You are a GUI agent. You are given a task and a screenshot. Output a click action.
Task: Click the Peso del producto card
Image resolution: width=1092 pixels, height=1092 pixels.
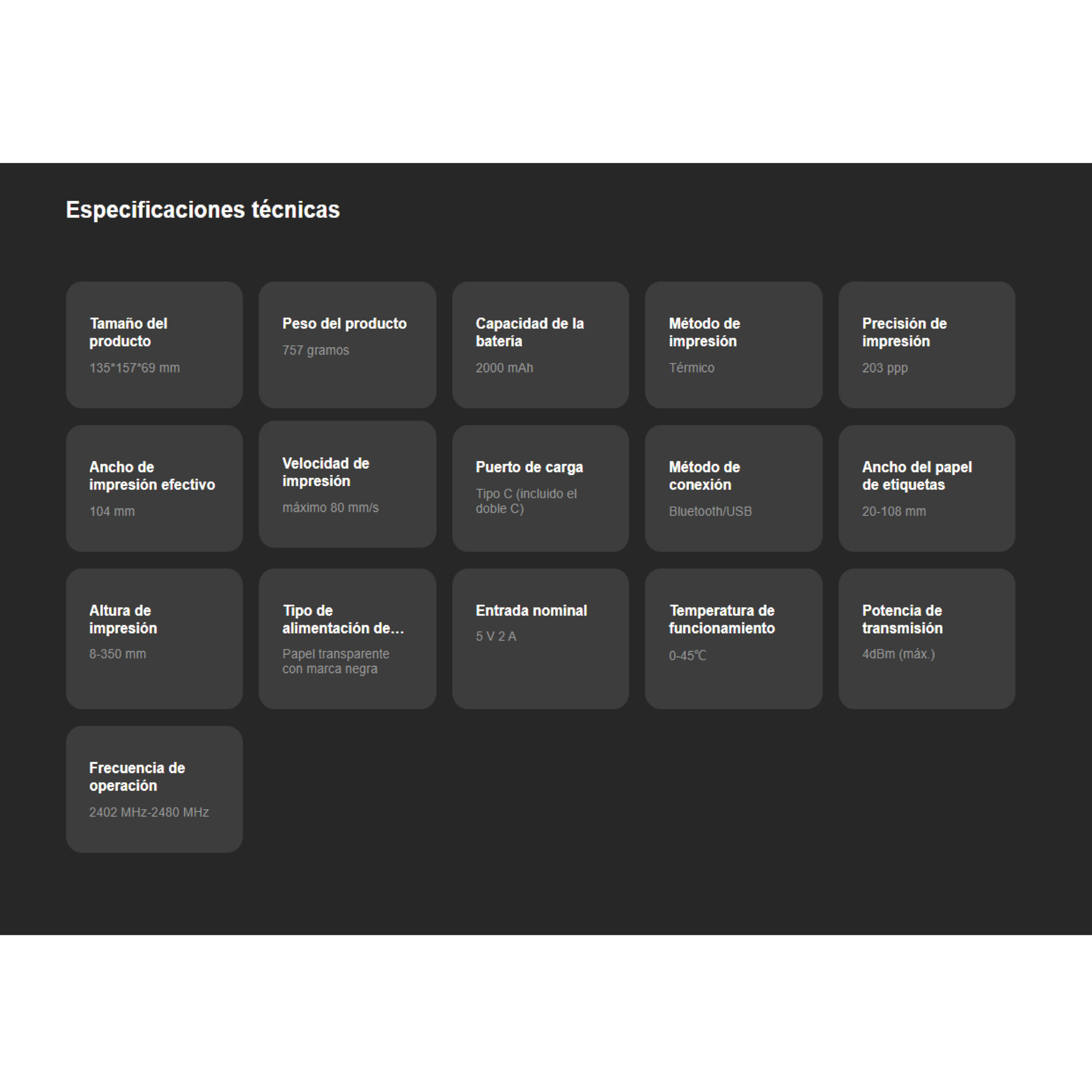pyautogui.click(x=347, y=345)
